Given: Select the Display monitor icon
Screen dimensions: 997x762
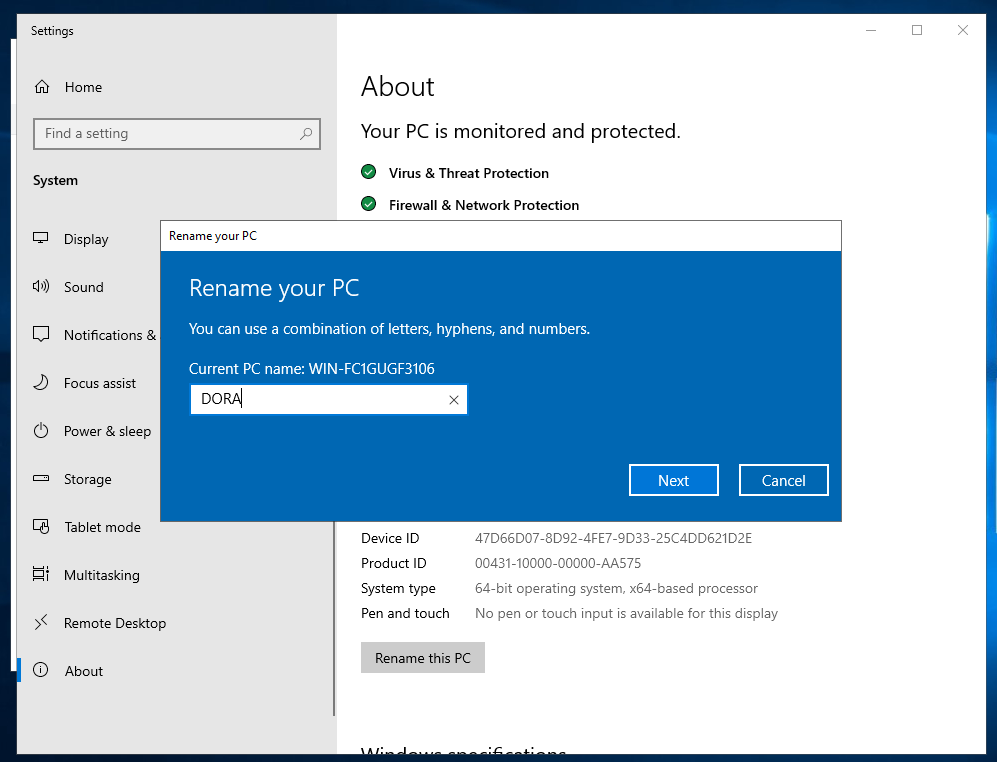Looking at the screenshot, I should (41, 239).
